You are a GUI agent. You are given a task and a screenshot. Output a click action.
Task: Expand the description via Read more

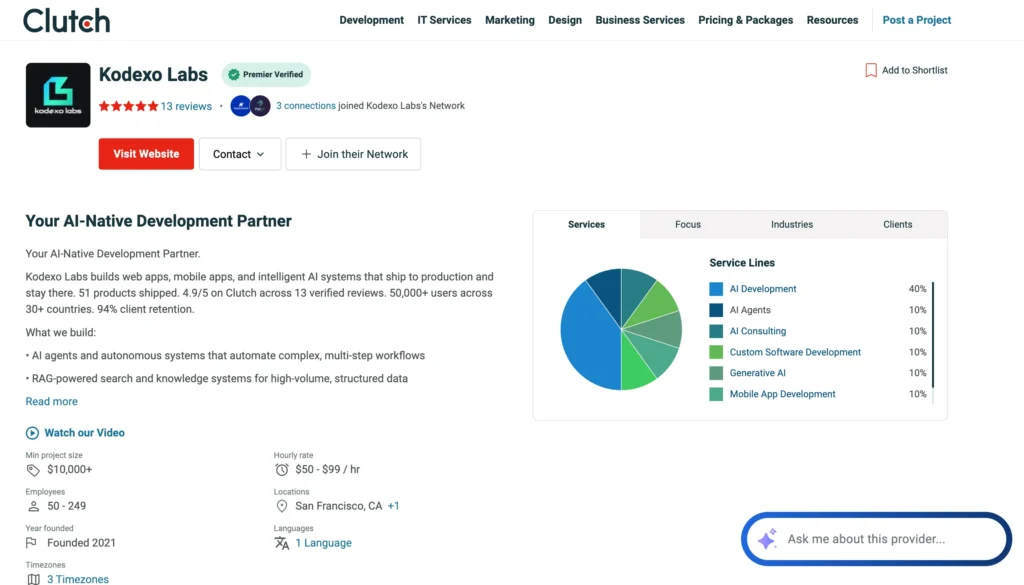click(51, 401)
